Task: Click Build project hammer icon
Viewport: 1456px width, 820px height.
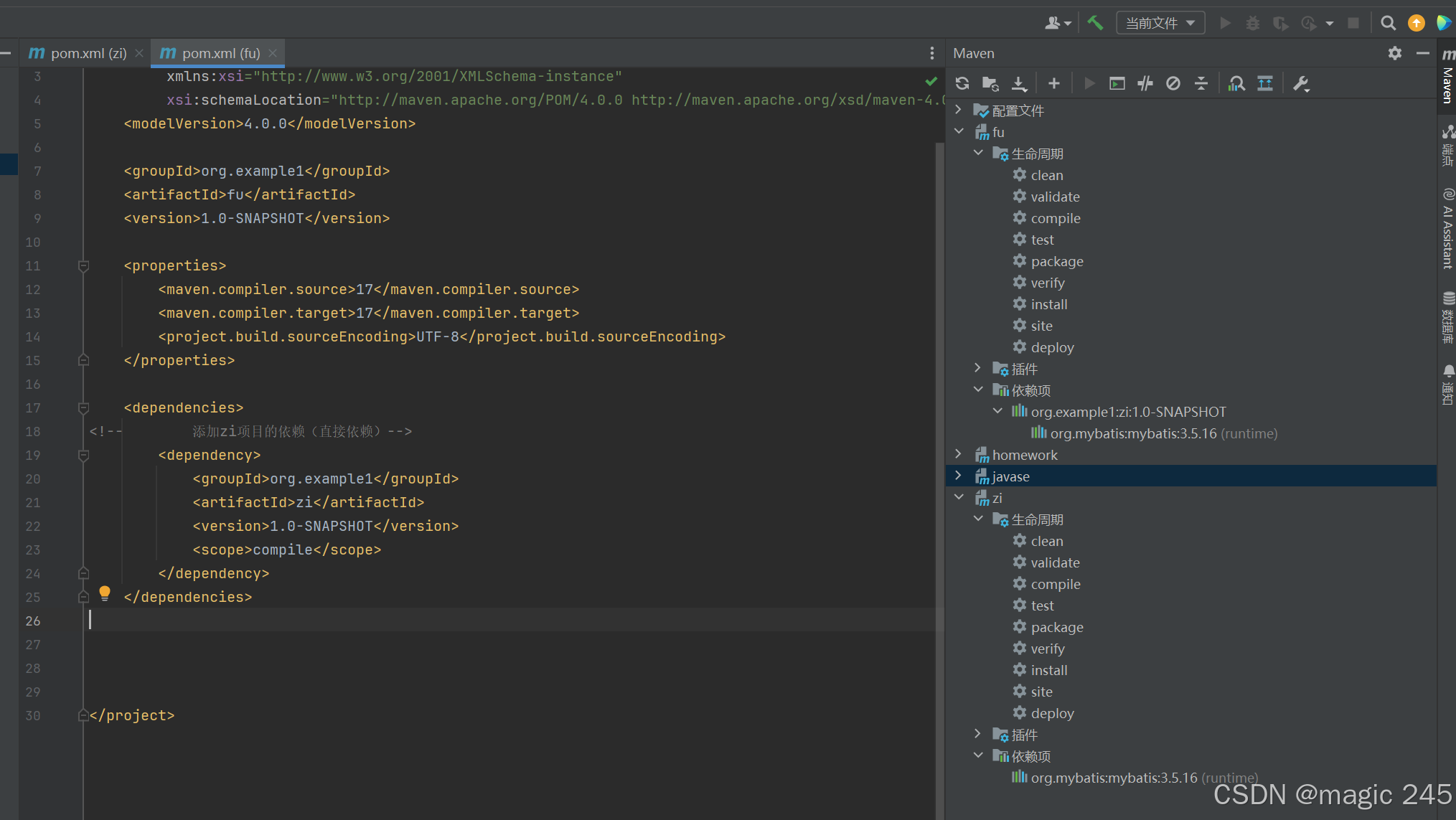Action: tap(1095, 23)
